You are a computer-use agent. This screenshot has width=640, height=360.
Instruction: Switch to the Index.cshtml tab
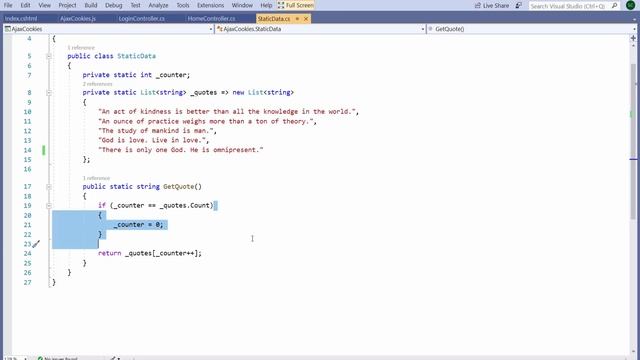21,19
